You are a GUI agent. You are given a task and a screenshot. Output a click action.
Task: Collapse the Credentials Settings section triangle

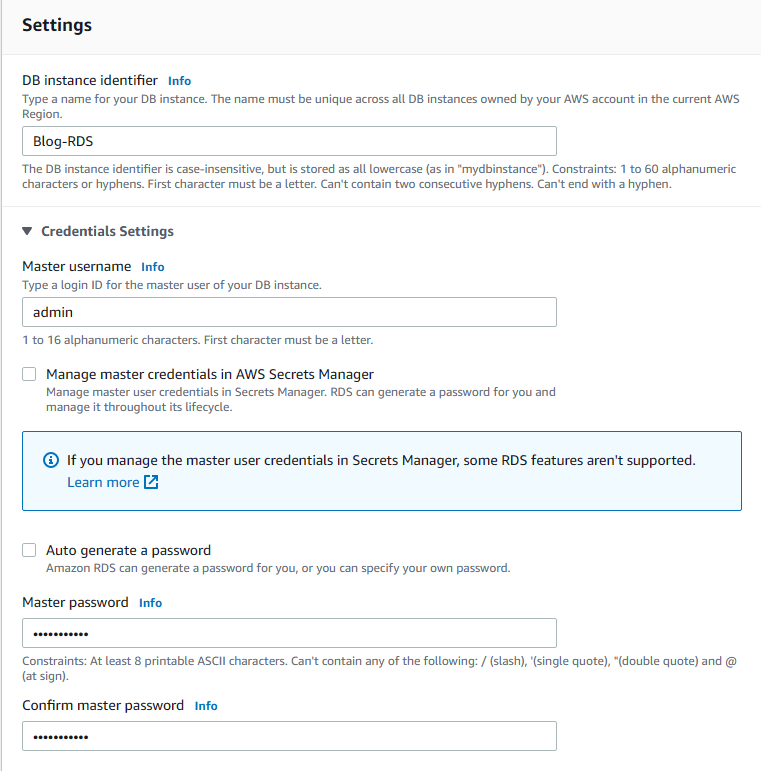pos(27,231)
